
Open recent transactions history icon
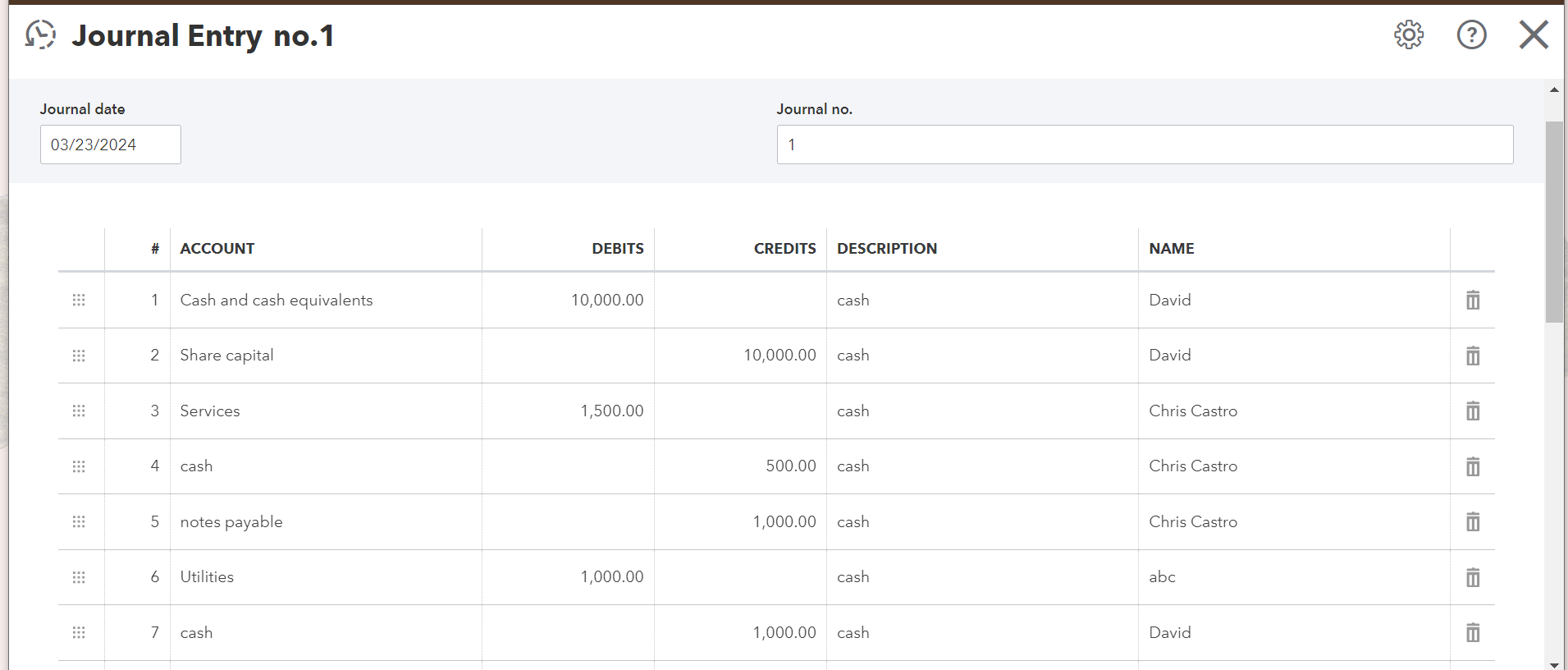40,35
